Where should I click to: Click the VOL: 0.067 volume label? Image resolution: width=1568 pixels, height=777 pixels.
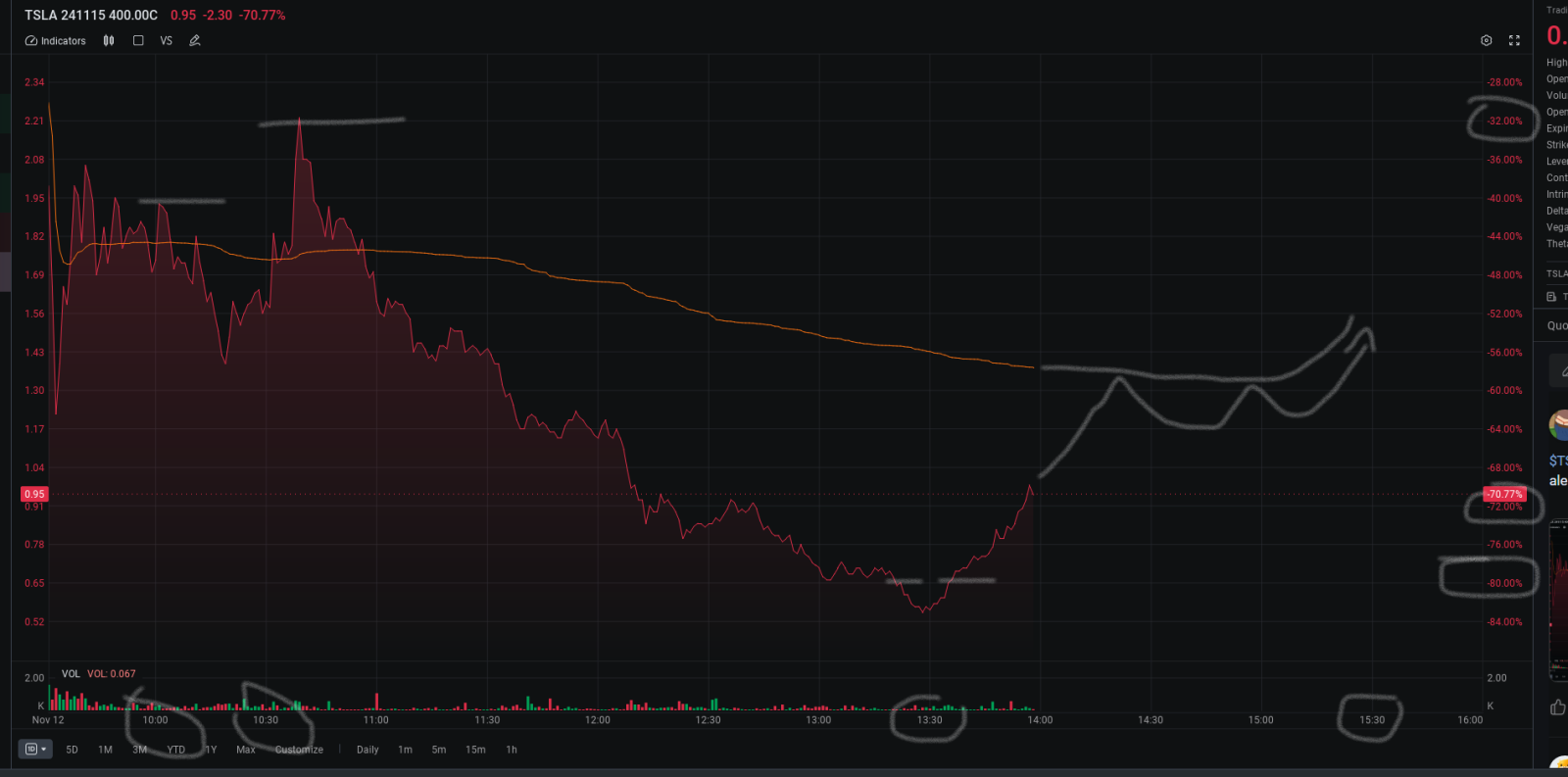tap(112, 674)
